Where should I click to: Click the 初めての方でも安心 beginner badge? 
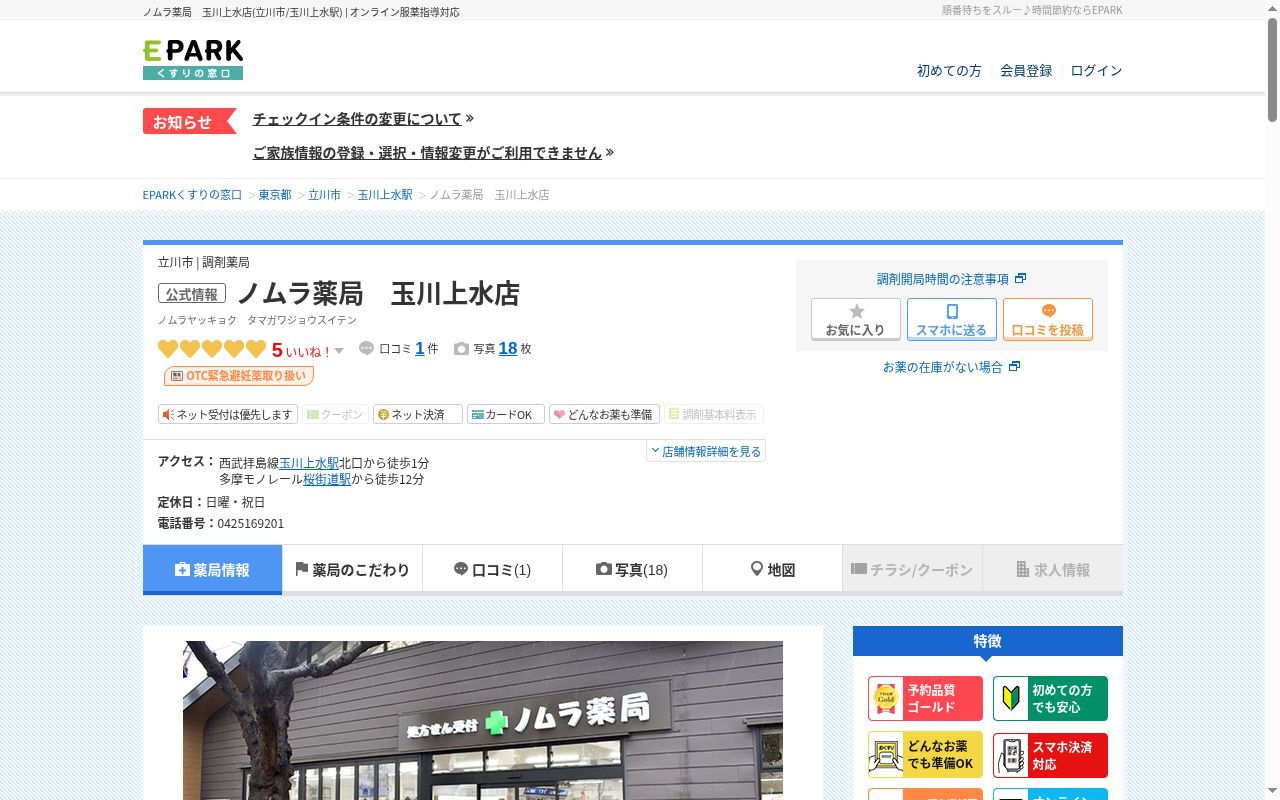pyautogui.click(x=1050, y=698)
